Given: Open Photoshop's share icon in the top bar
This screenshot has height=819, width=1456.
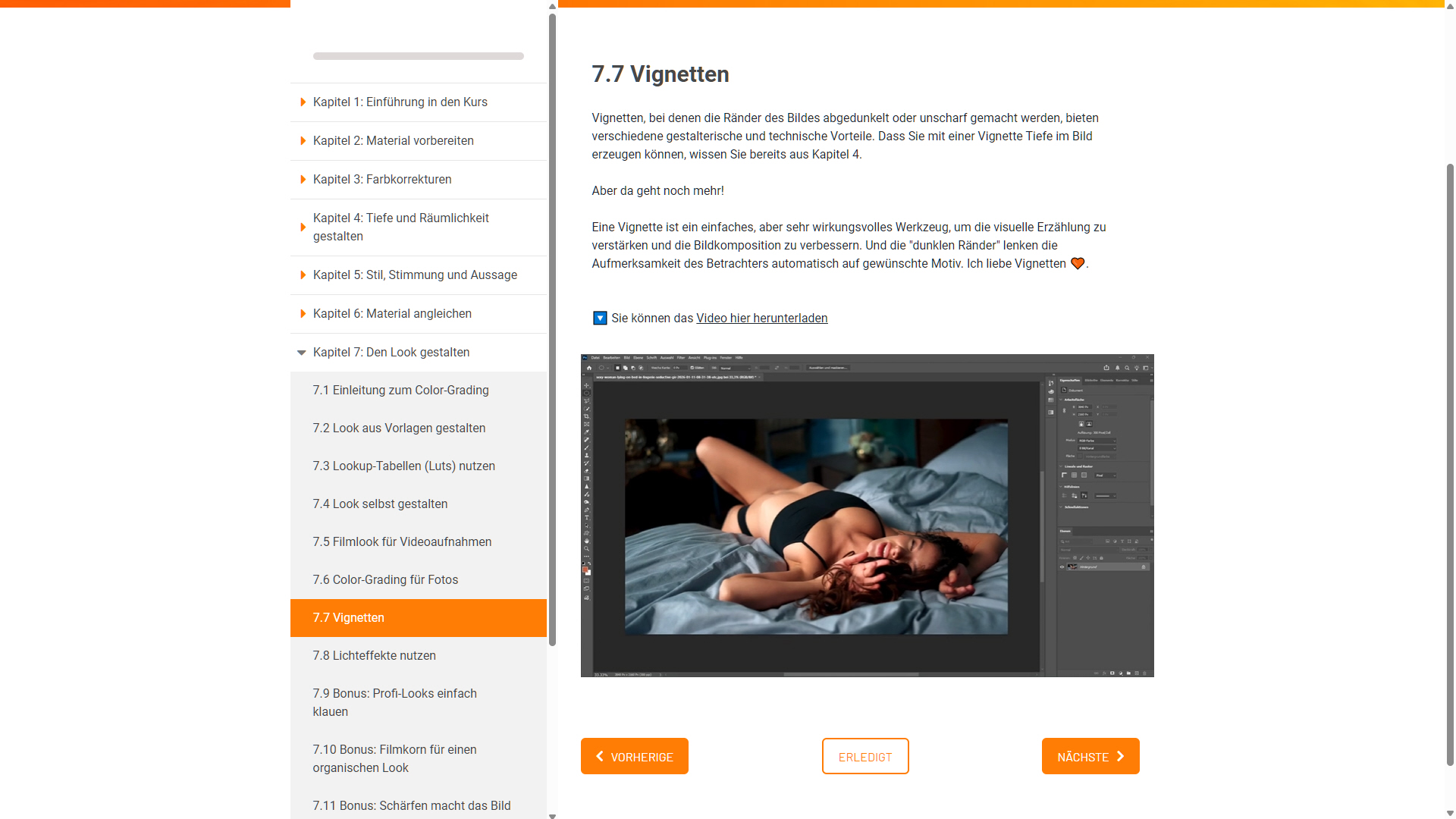Looking at the screenshot, I should [x=1107, y=367].
